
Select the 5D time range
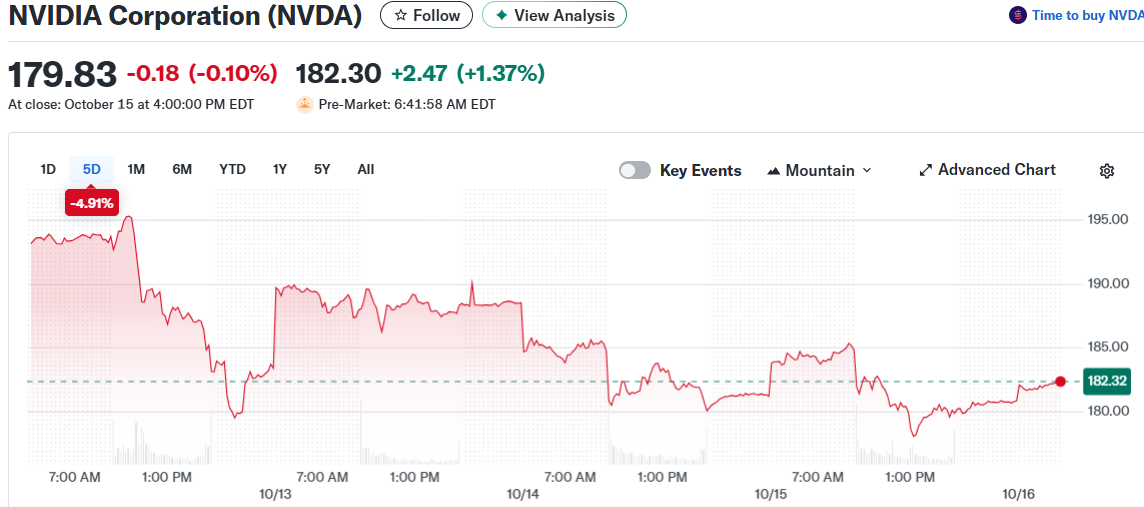pos(91,169)
